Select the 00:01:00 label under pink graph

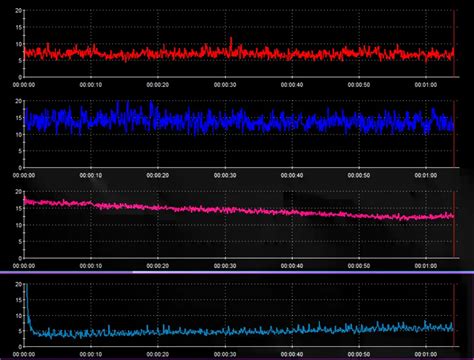tap(426, 266)
